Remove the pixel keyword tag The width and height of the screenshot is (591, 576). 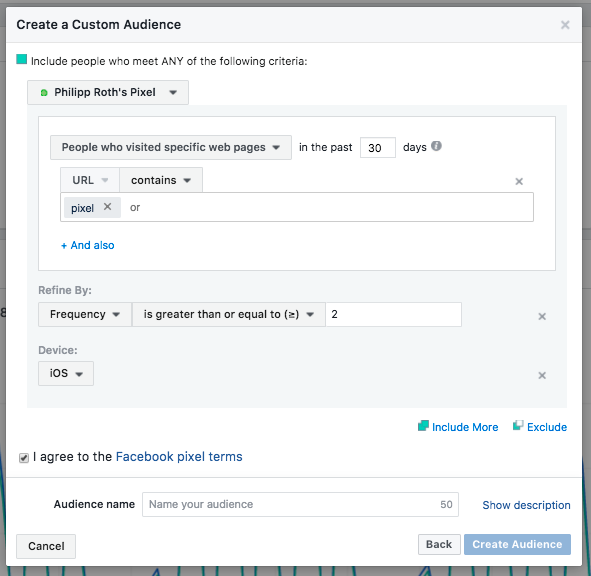point(107,207)
